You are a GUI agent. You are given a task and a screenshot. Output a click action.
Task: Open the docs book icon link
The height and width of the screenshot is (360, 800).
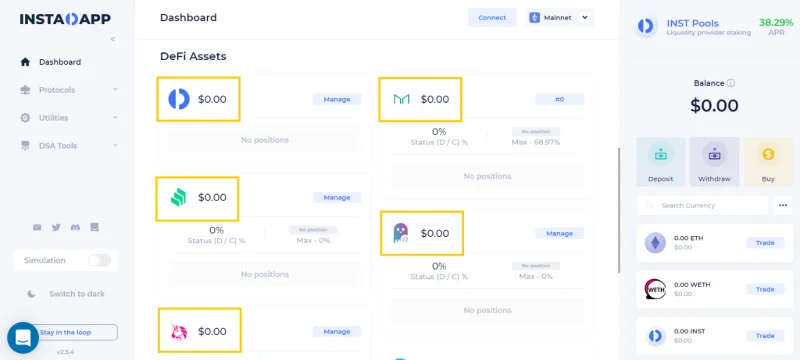[94, 227]
